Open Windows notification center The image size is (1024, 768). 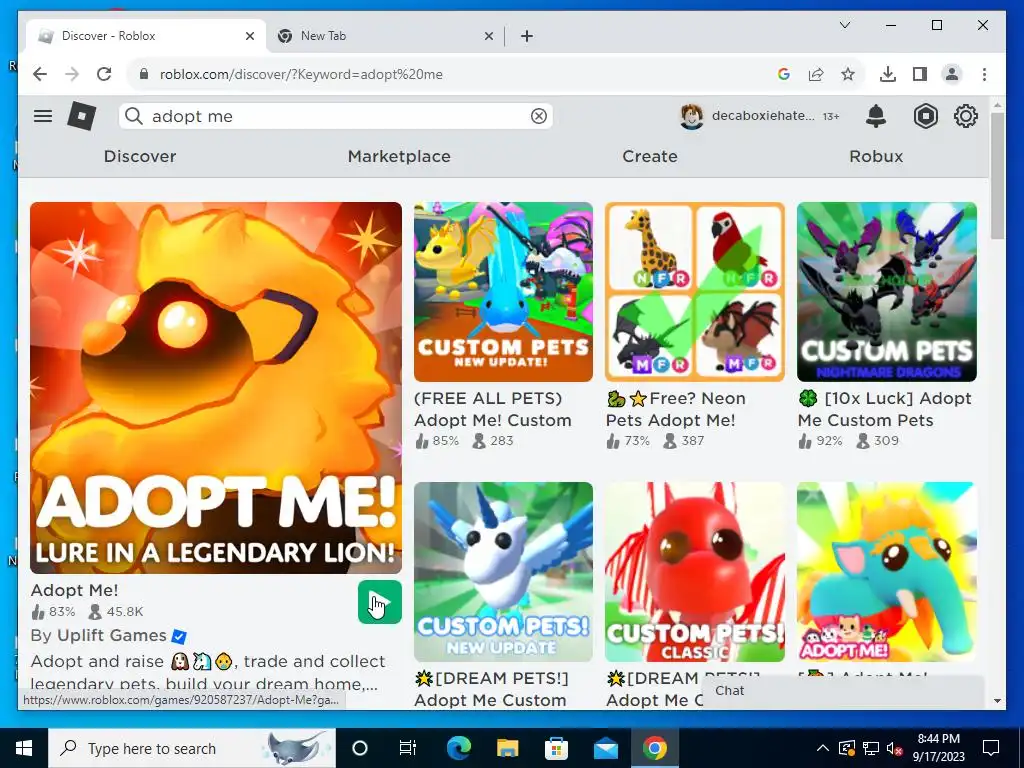pyautogui.click(x=991, y=748)
